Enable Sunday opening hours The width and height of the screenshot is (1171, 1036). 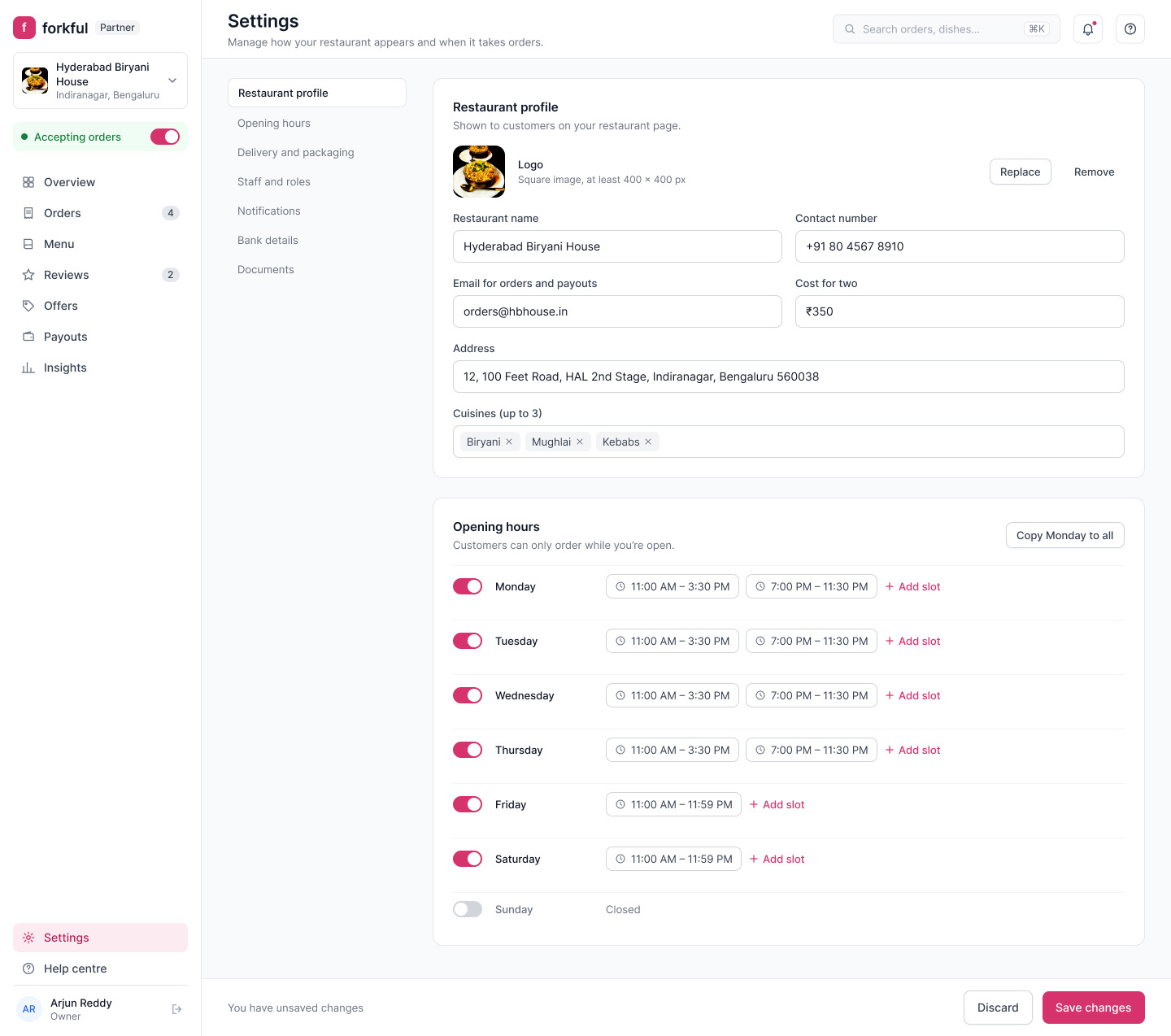click(x=468, y=909)
